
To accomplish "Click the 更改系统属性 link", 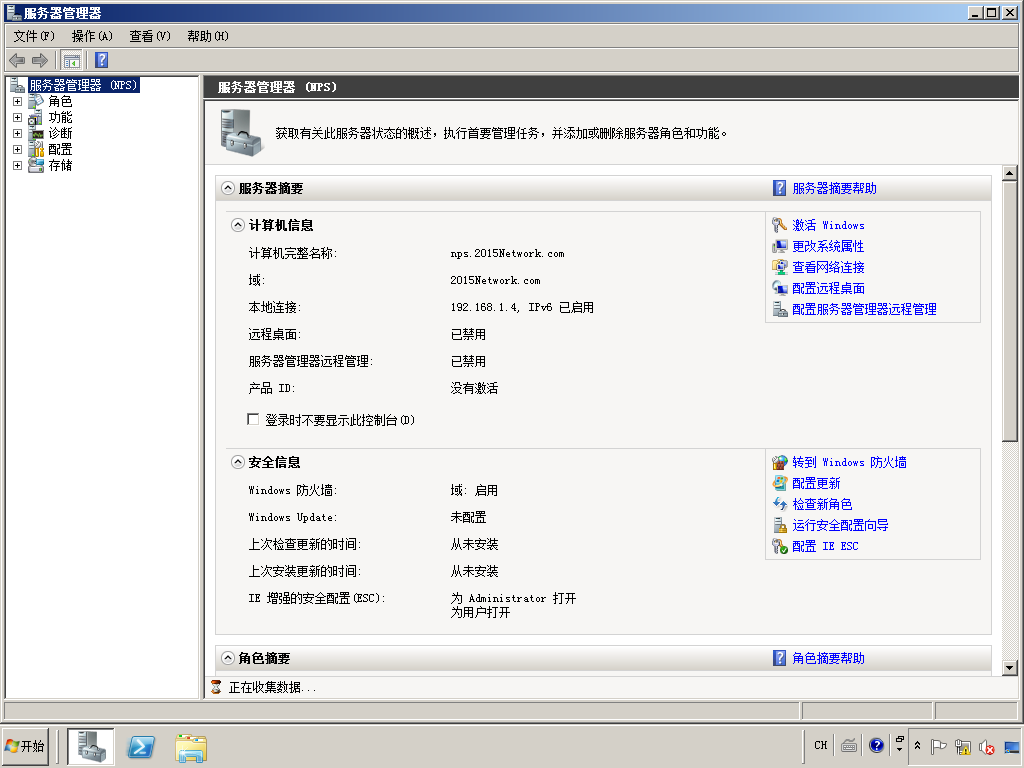I will (x=827, y=246).
